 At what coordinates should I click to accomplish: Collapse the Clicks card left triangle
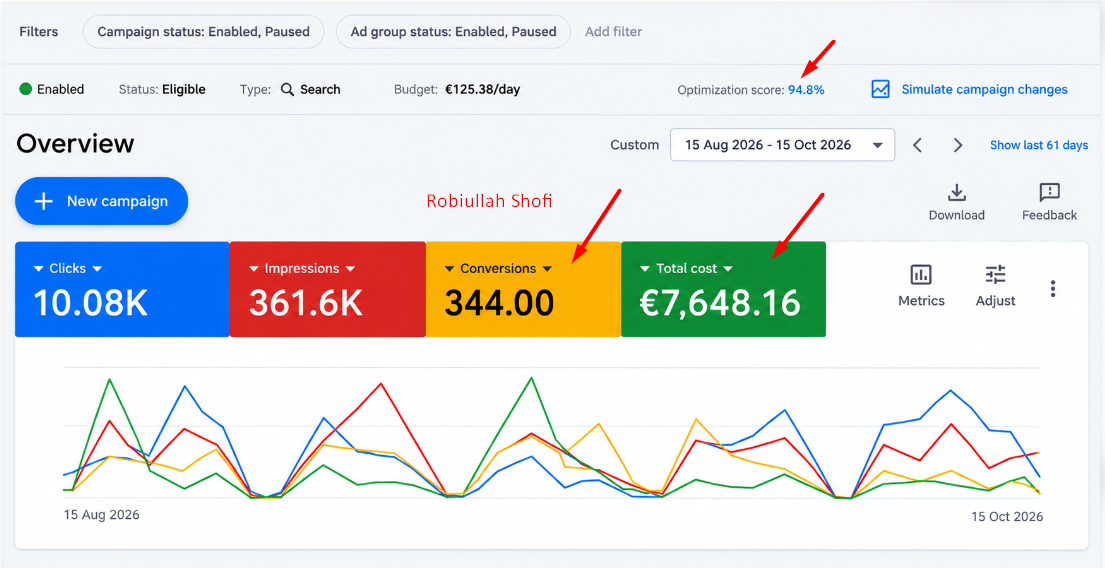click(39, 268)
